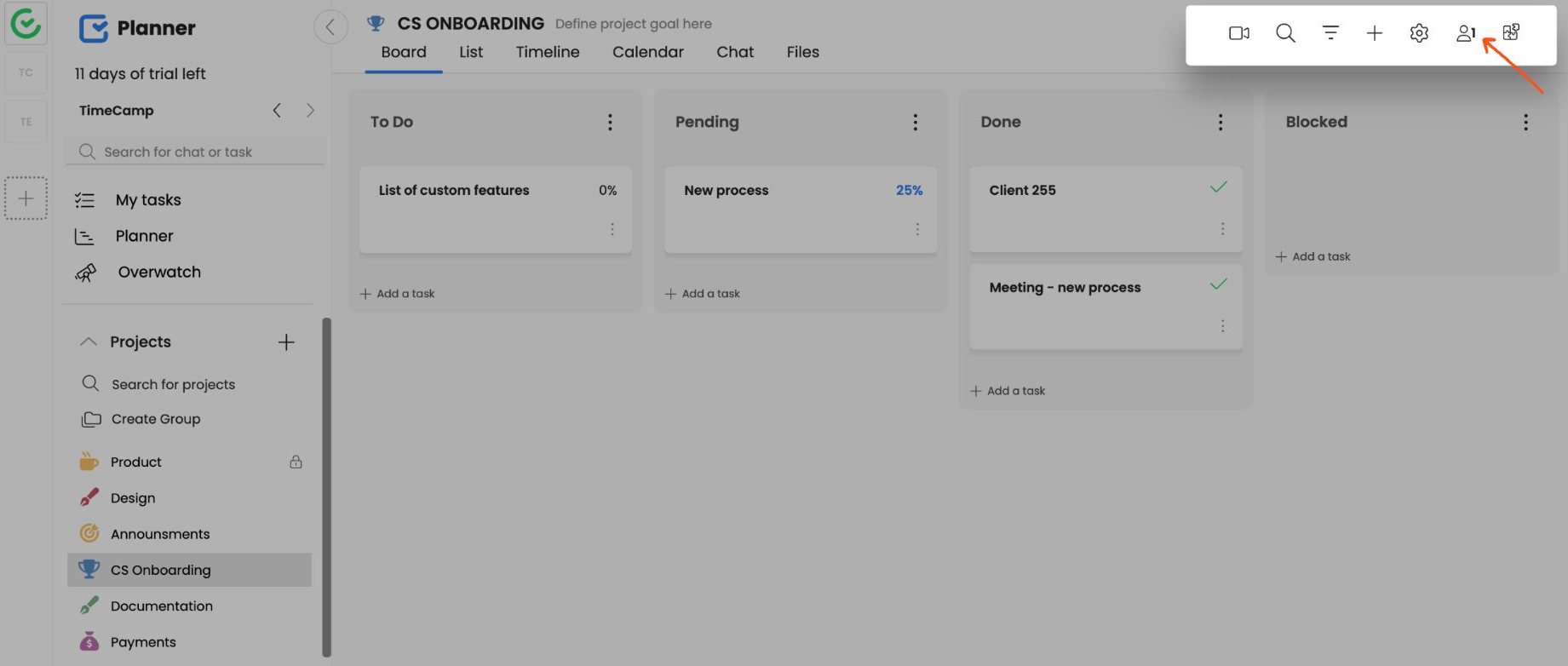This screenshot has height=666, width=1568.
Task: Click the TimeCamp workspace name
Action: click(117, 111)
